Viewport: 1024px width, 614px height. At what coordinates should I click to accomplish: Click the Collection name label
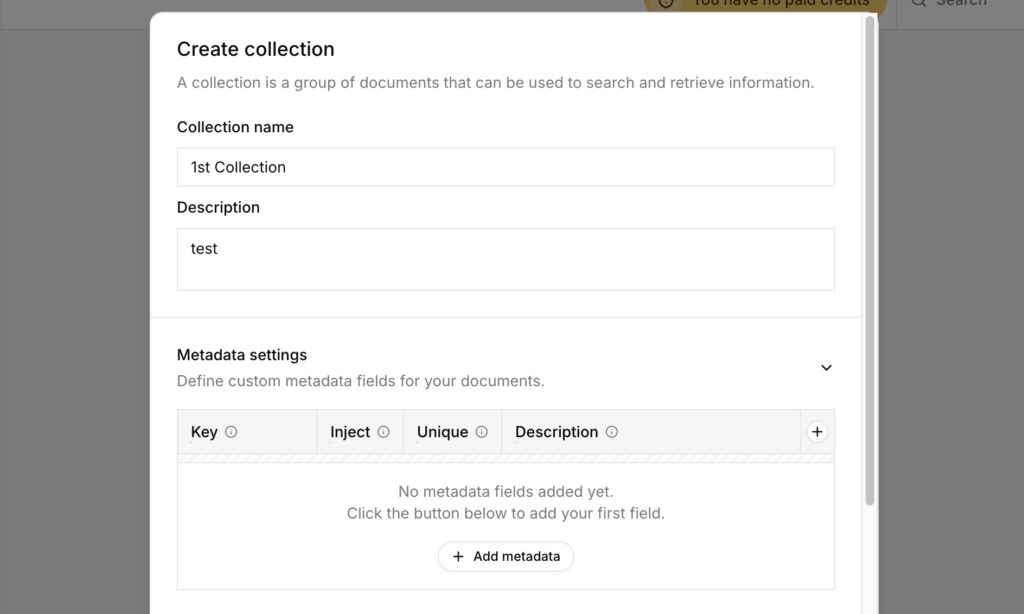point(235,127)
